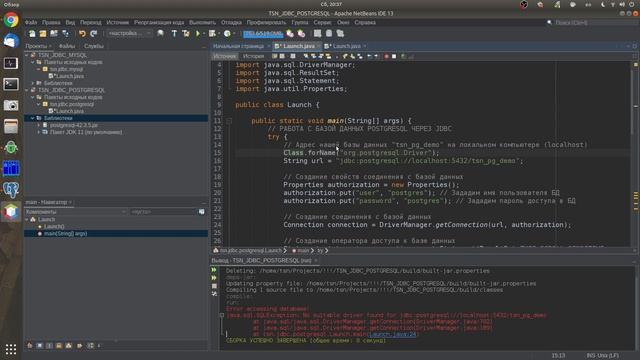Click the Clean and Build icon
Viewport: 640px width, 360px height.
point(186,33)
